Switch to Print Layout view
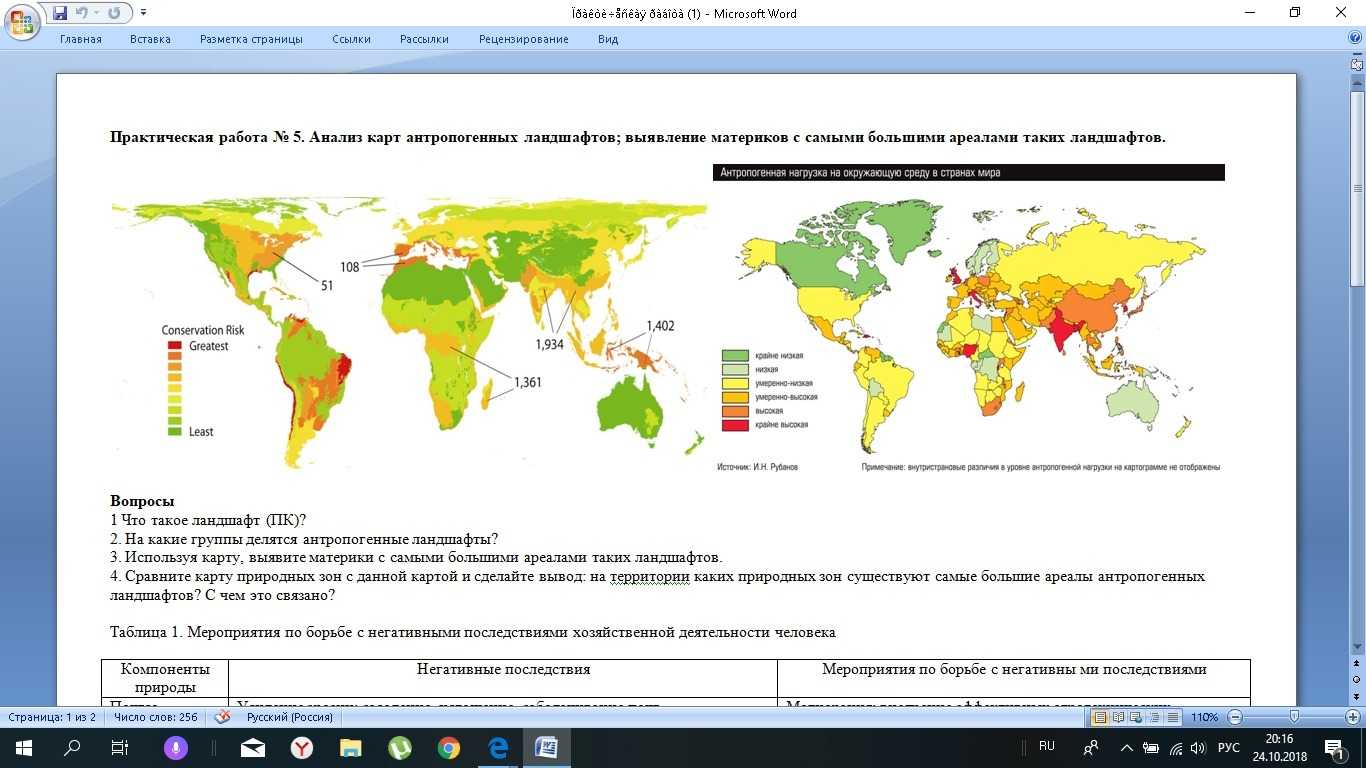Screen dimensions: 1366x768 1101,717
